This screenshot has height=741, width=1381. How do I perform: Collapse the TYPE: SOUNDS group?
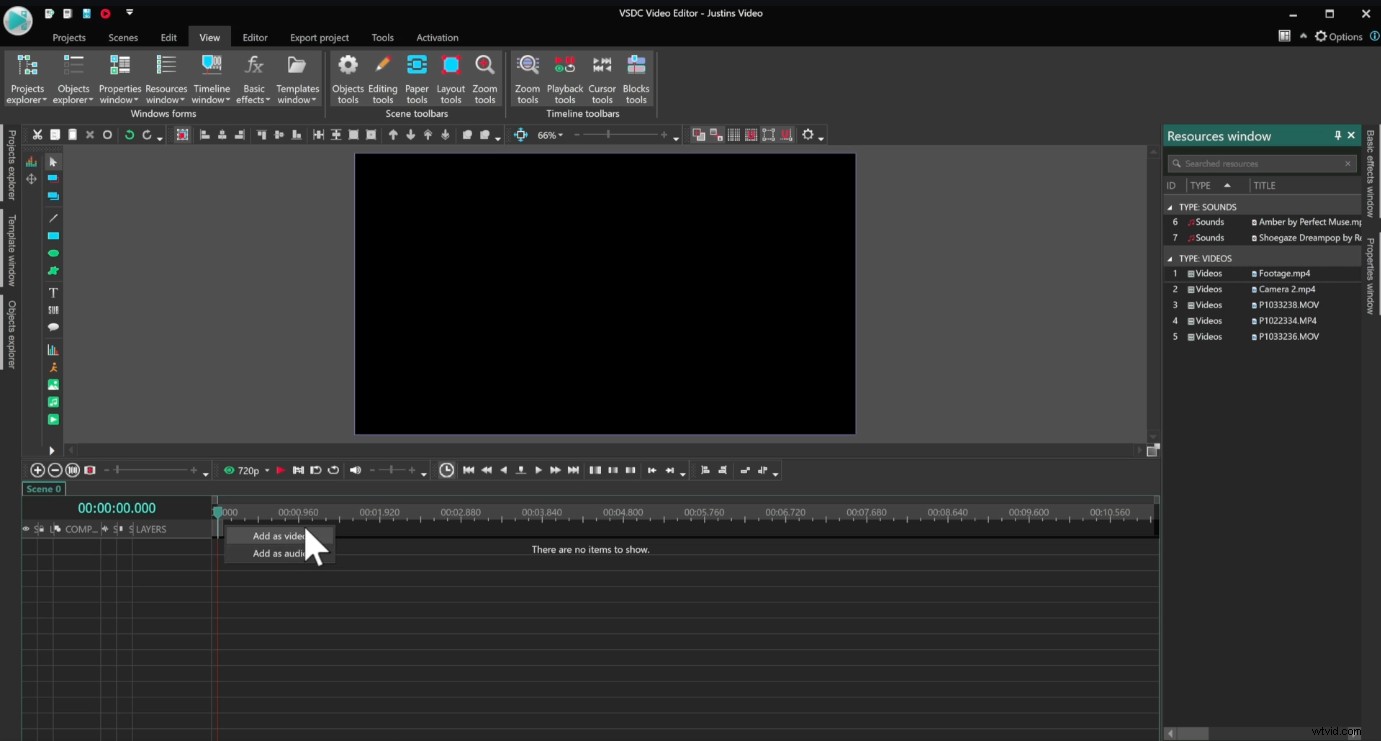(1168, 206)
